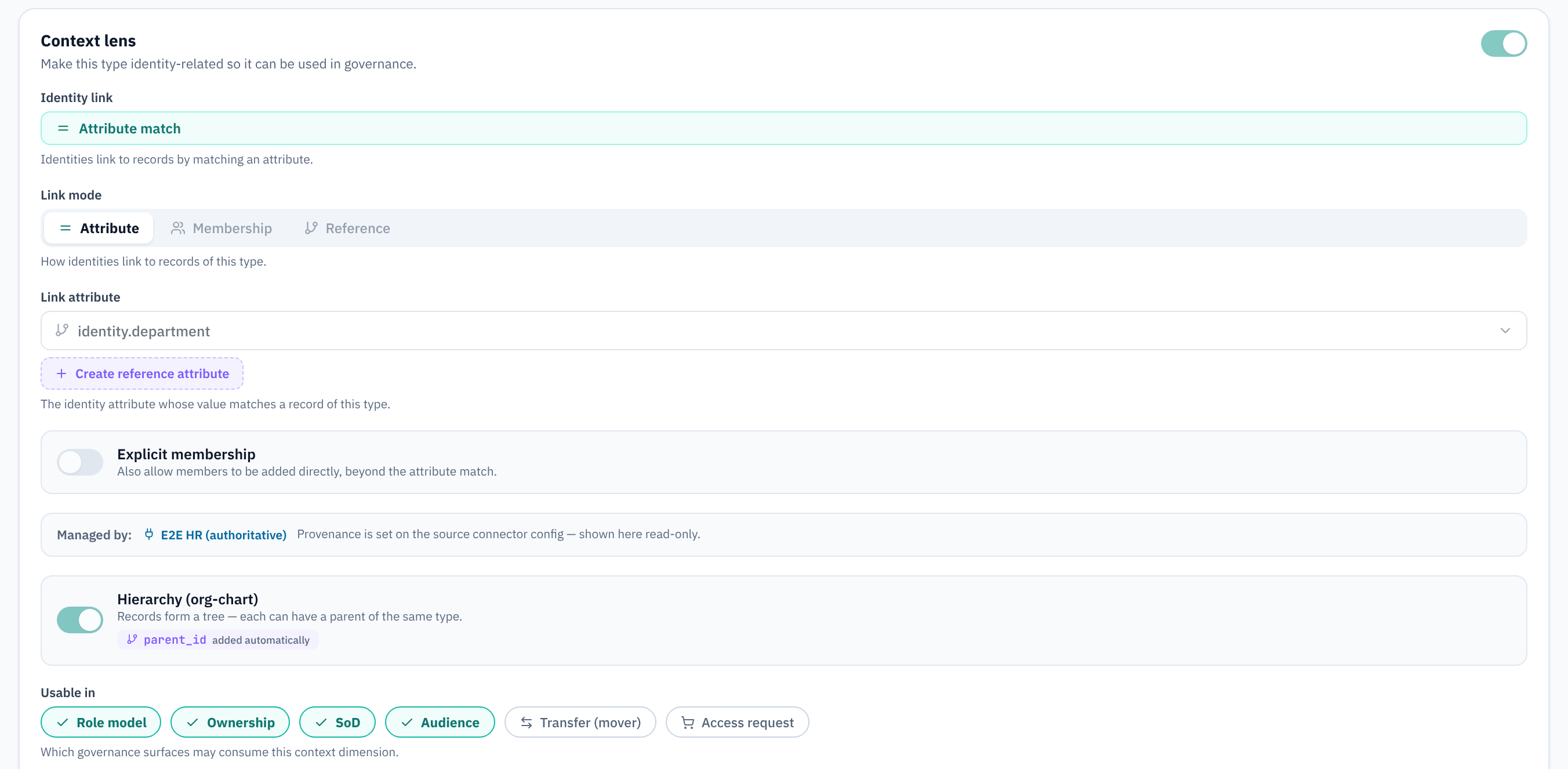Deselect the Role model chip
The width and height of the screenshot is (1568, 769).
101,722
